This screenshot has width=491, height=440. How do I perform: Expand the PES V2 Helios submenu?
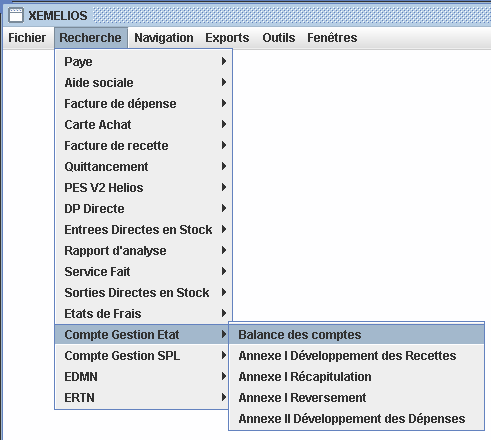click(143, 188)
